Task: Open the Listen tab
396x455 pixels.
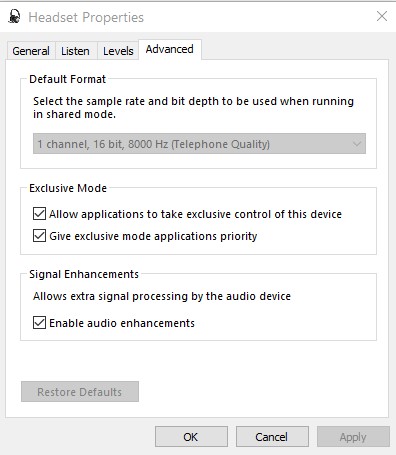Action: (x=75, y=51)
